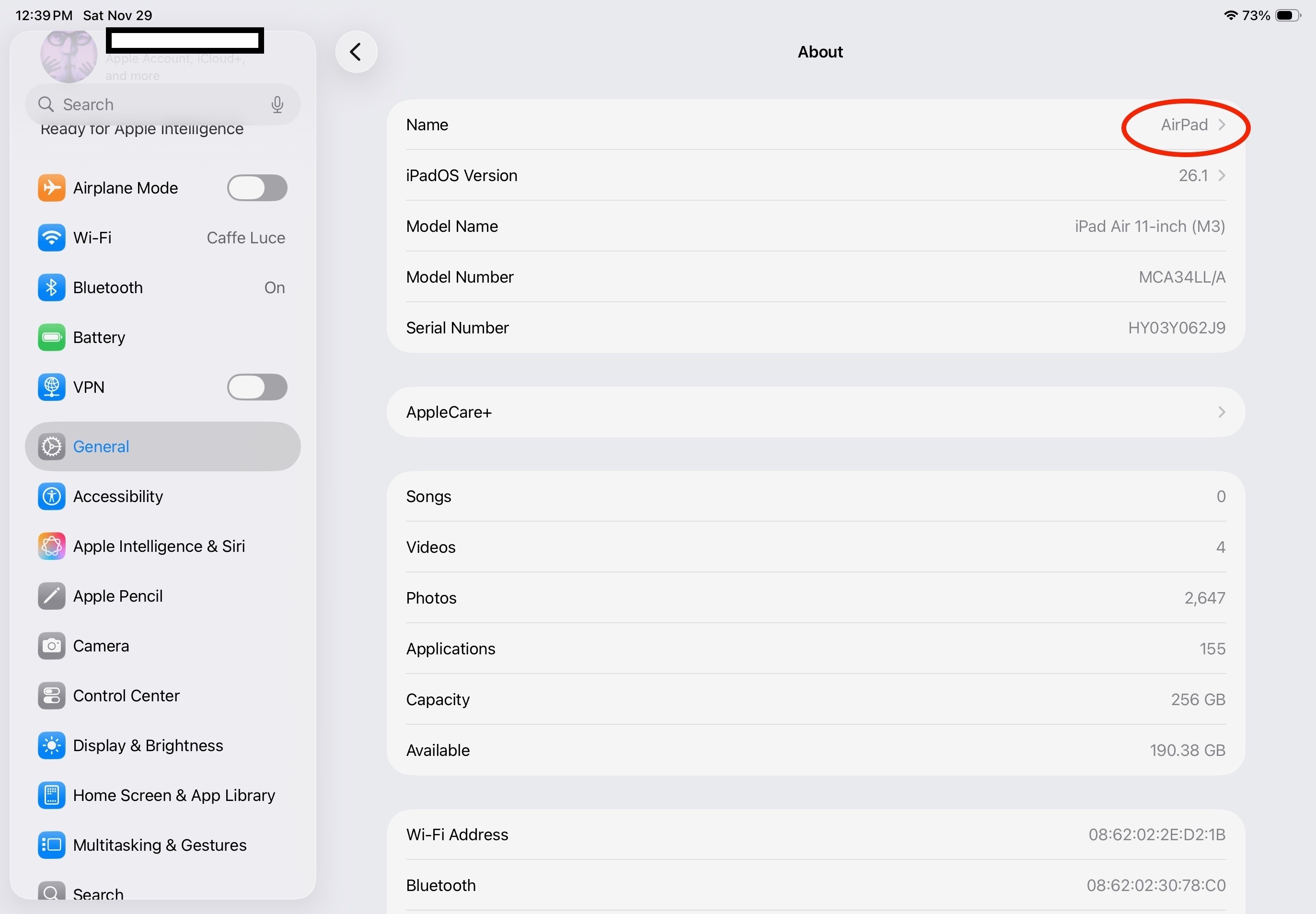Go back using the back arrow button
Screen dimensions: 1316x914
[356, 52]
